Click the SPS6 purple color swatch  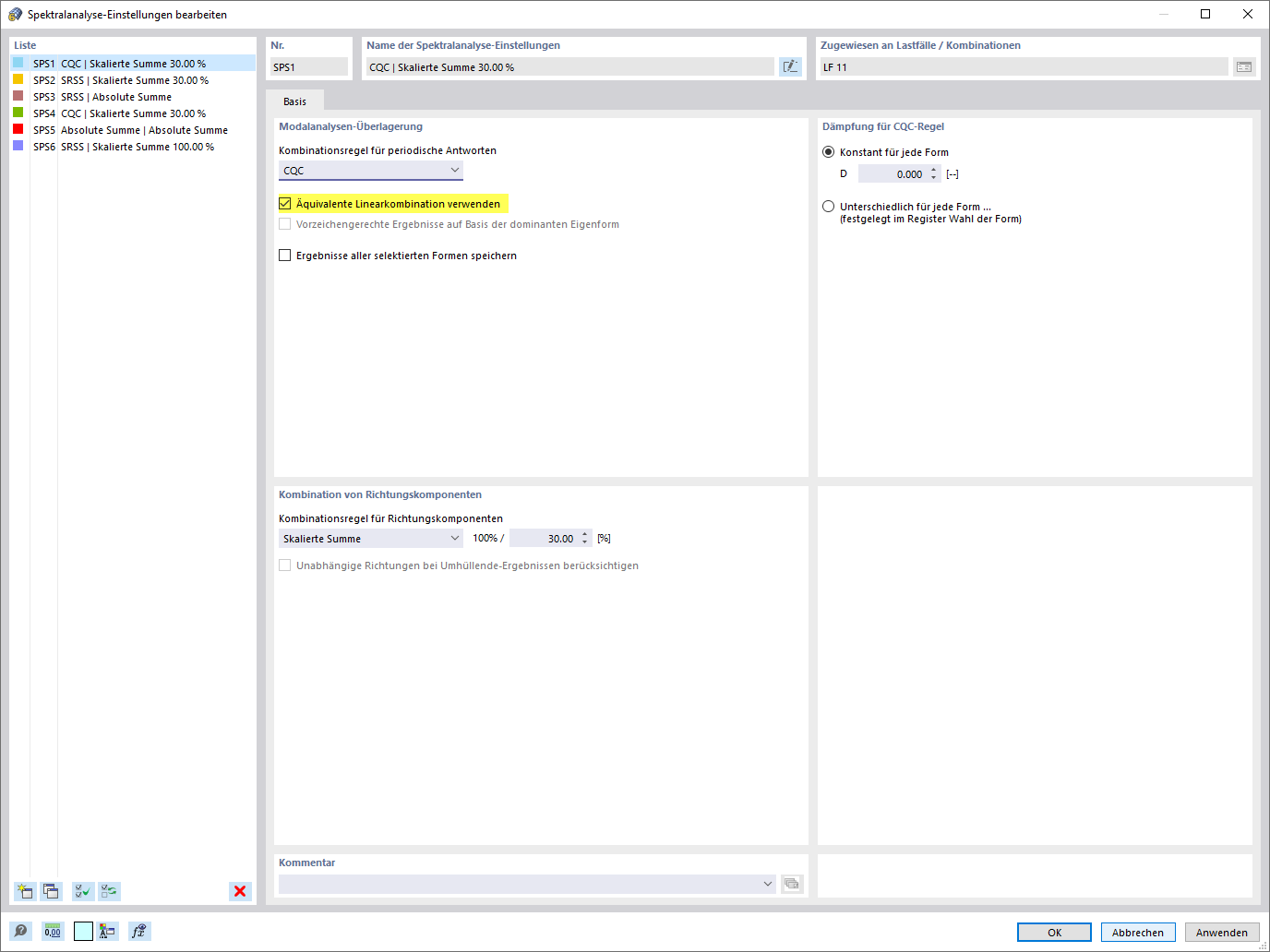18,146
